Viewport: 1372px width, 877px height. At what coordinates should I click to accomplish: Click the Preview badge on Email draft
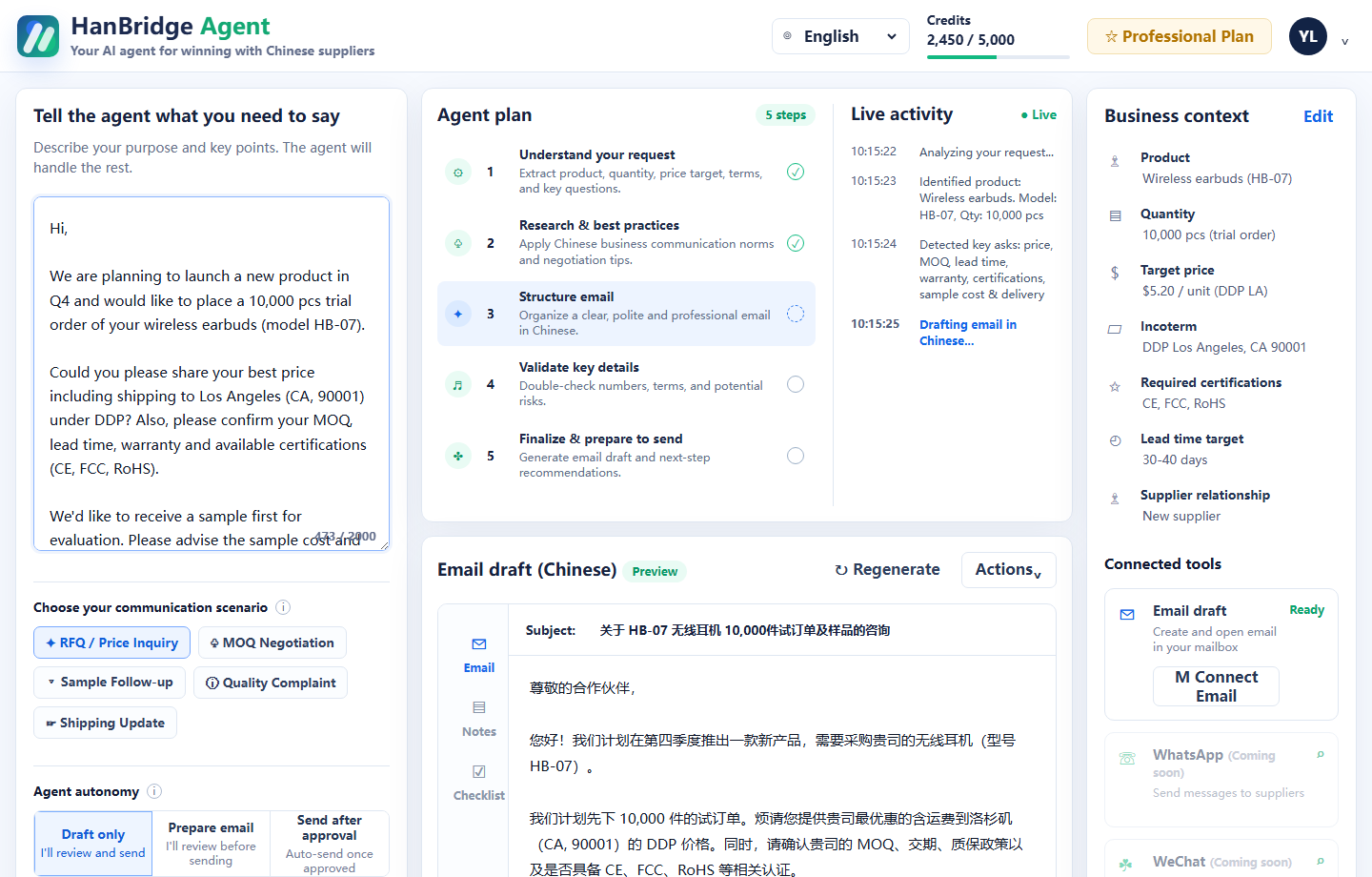click(x=655, y=571)
